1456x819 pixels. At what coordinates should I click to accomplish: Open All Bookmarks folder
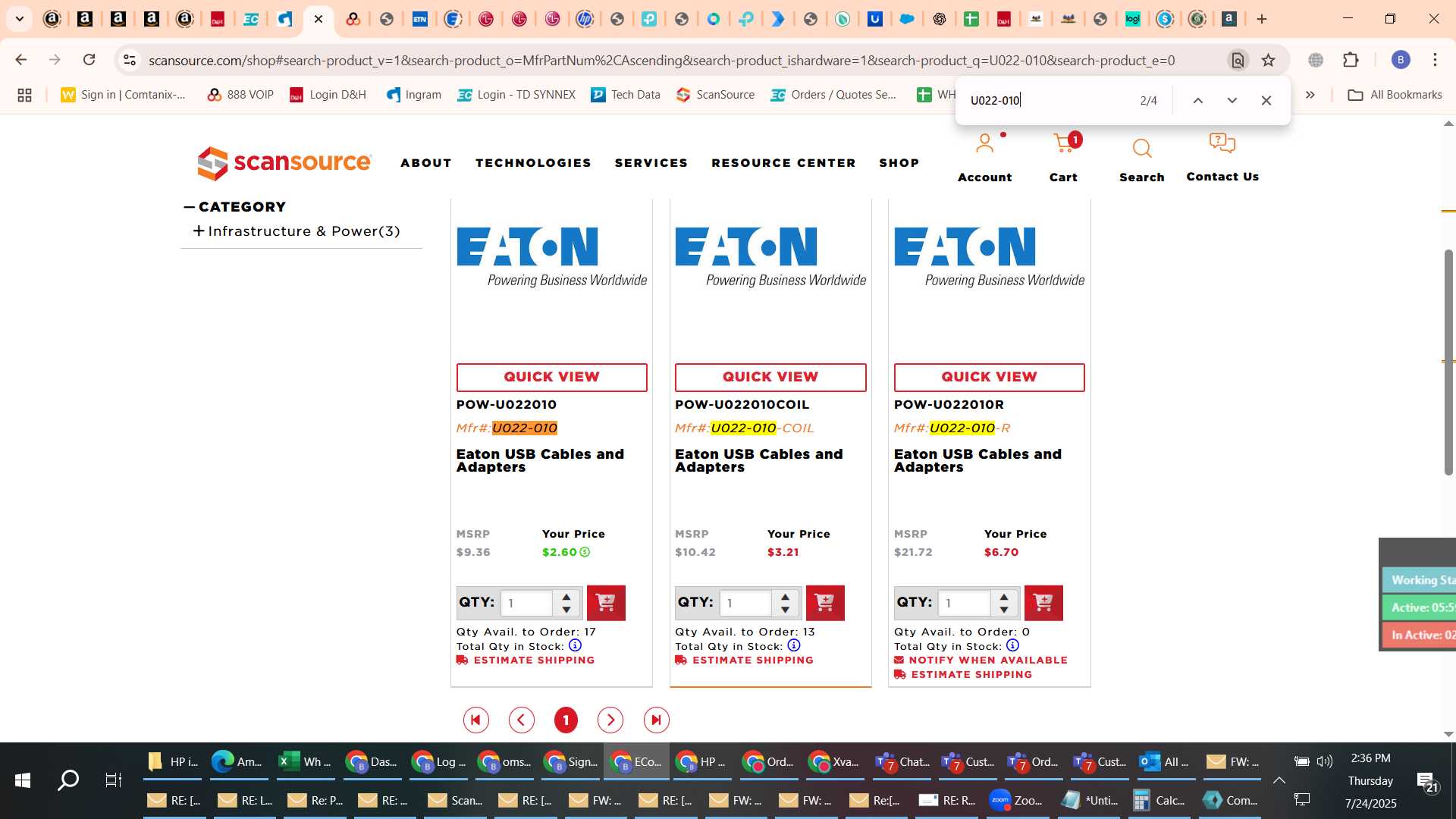click(x=1395, y=95)
